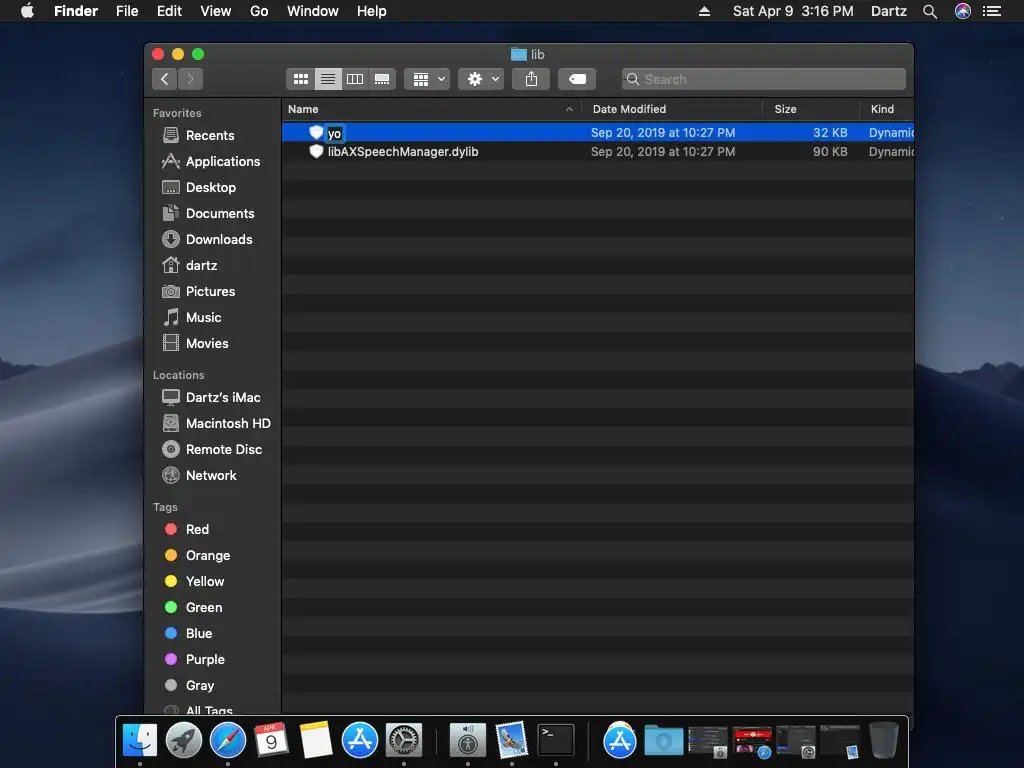The height and width of the screenshot is (768, 1024).
Task: Switch to gallery view
Action: pyautogui.click(x=382, y=79)
